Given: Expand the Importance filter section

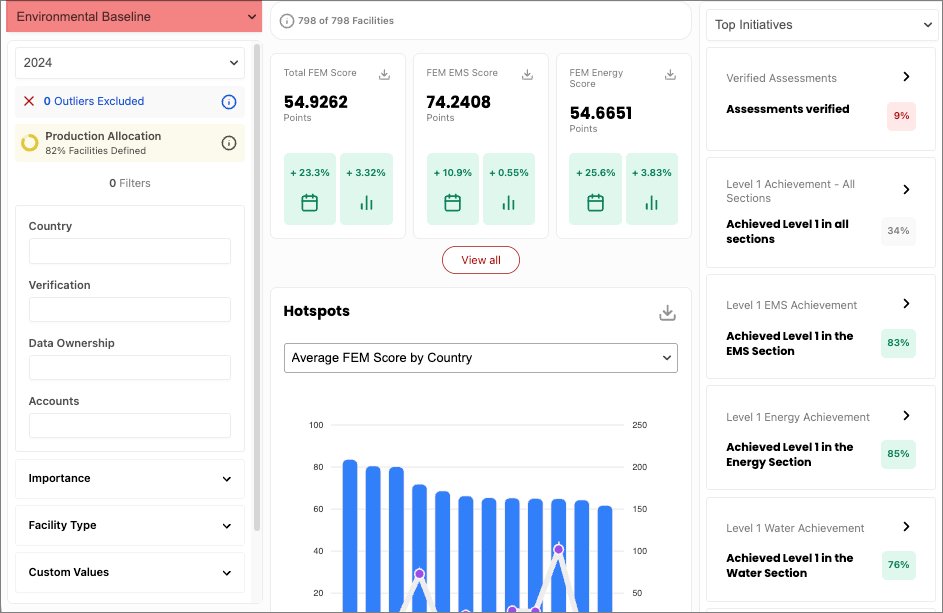Looking at the screenshot, I should coord(130,479).
